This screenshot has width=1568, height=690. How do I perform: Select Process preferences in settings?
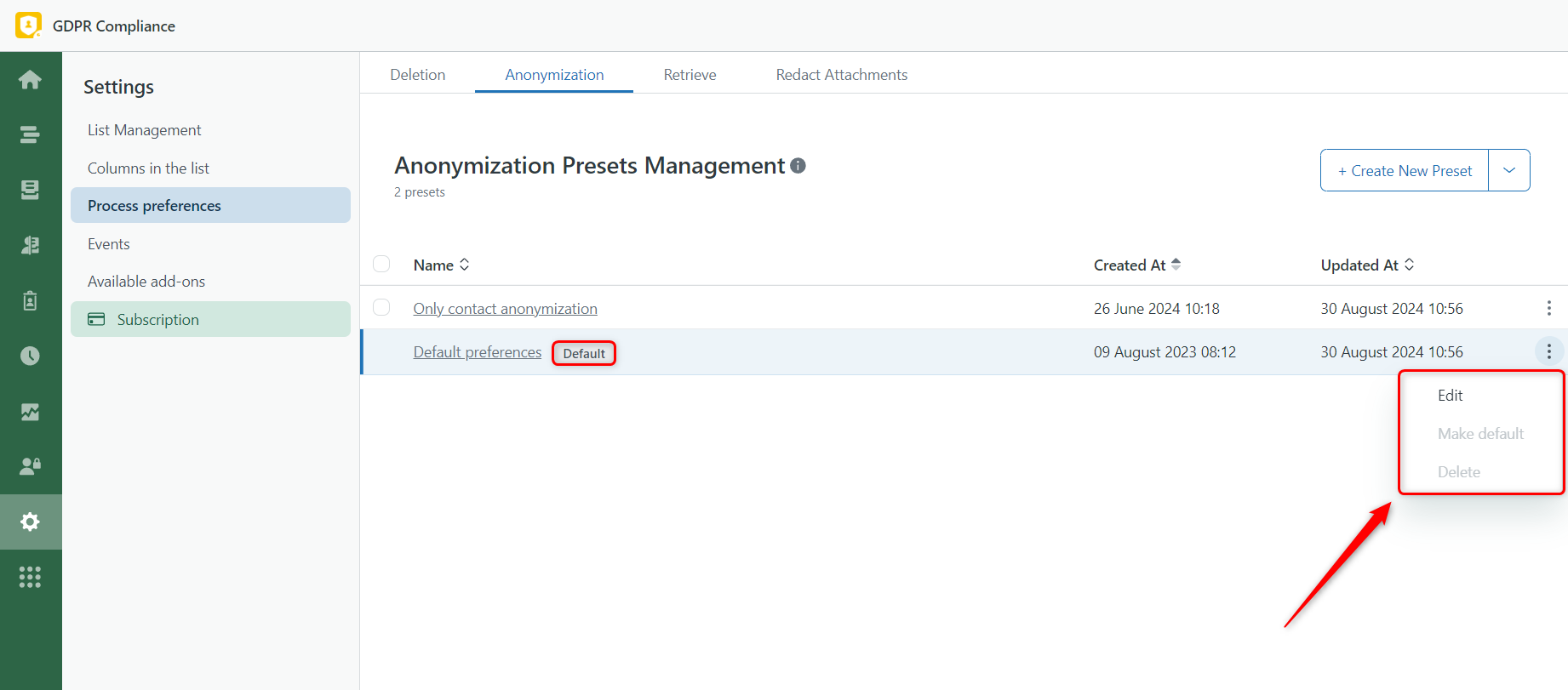210,205
